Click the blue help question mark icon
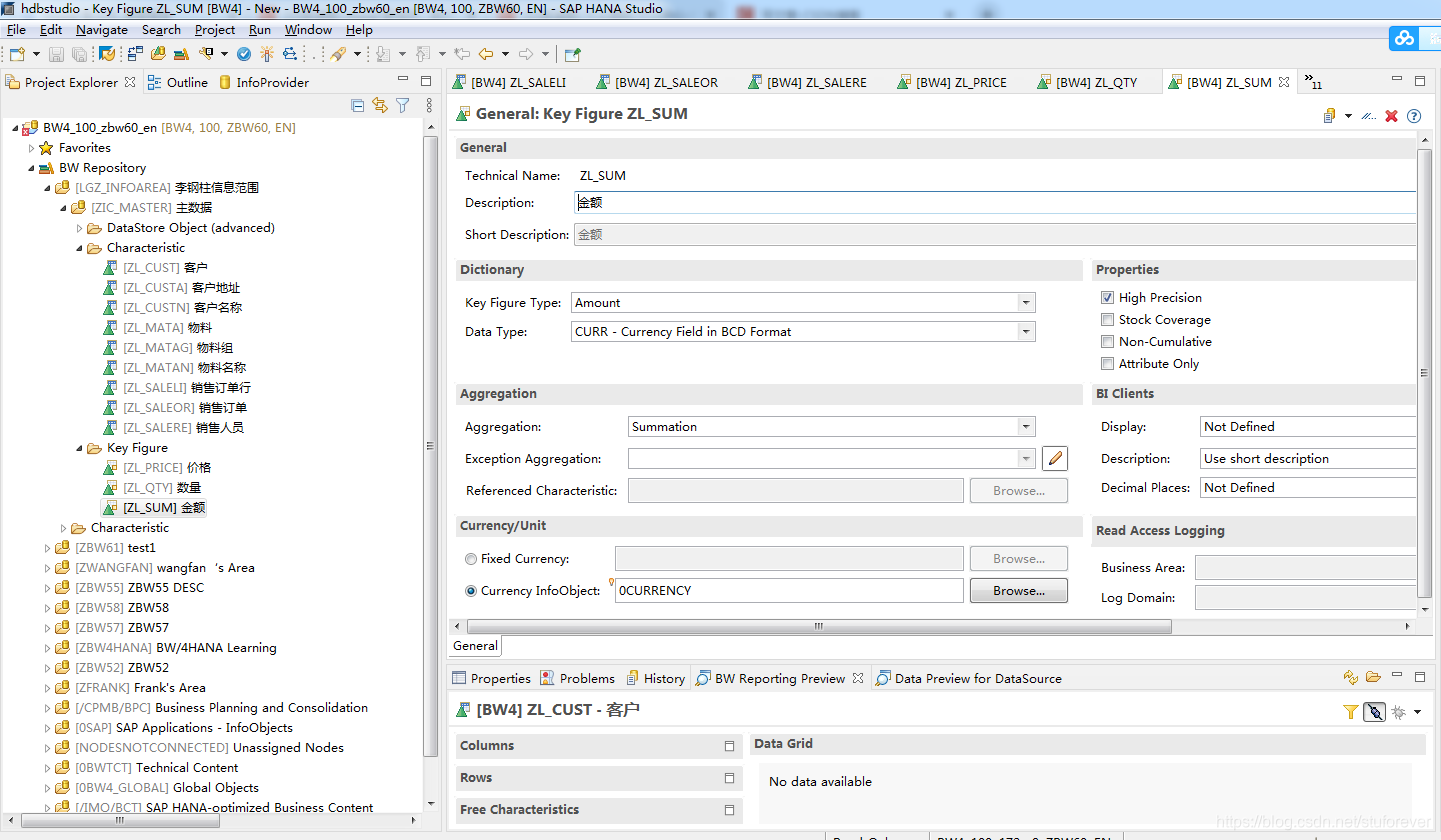This screenshot has height=840, width=1441. click(1414, 116)
